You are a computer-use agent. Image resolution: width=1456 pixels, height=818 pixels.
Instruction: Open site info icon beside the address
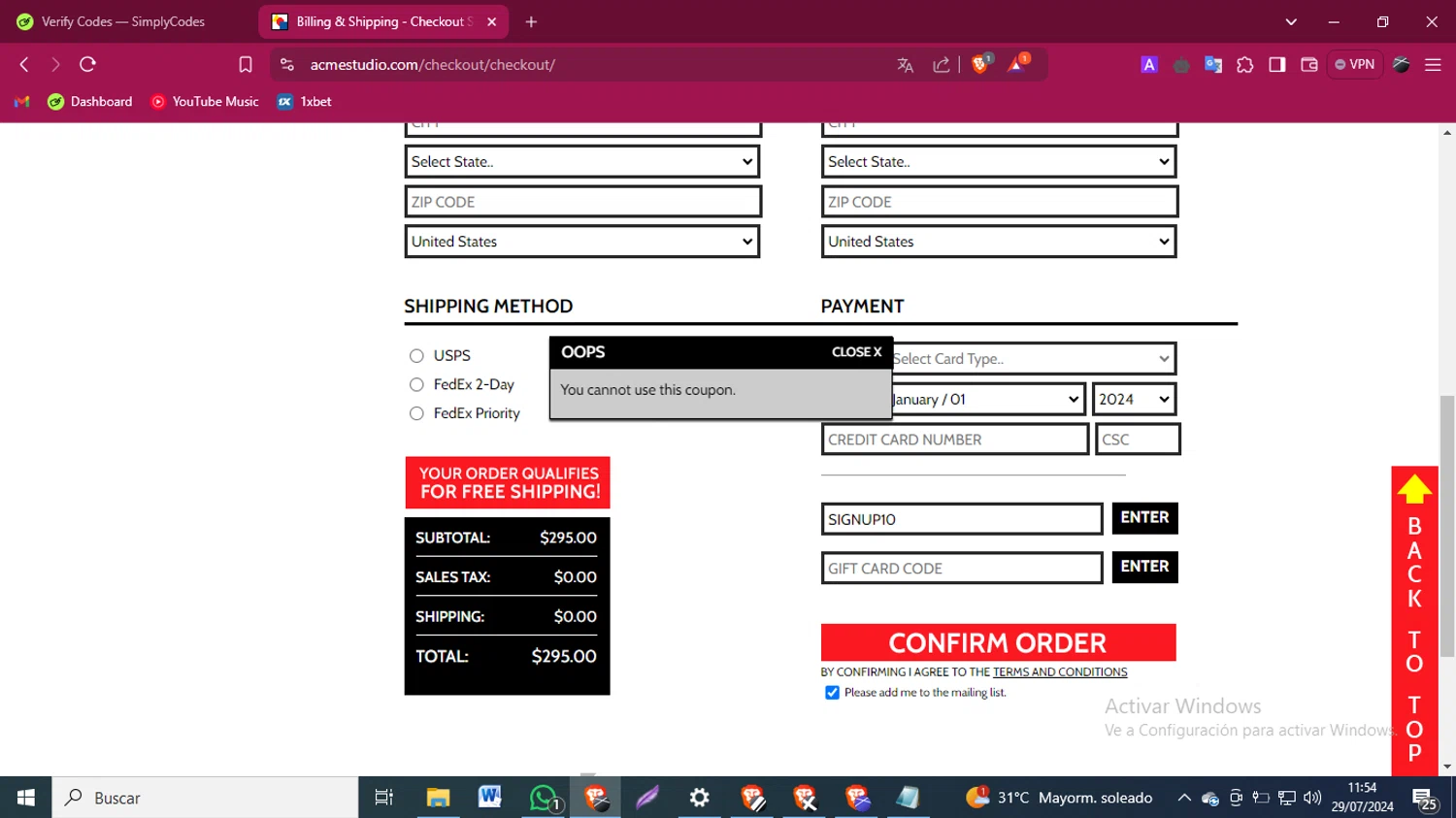tap(286, 64)
